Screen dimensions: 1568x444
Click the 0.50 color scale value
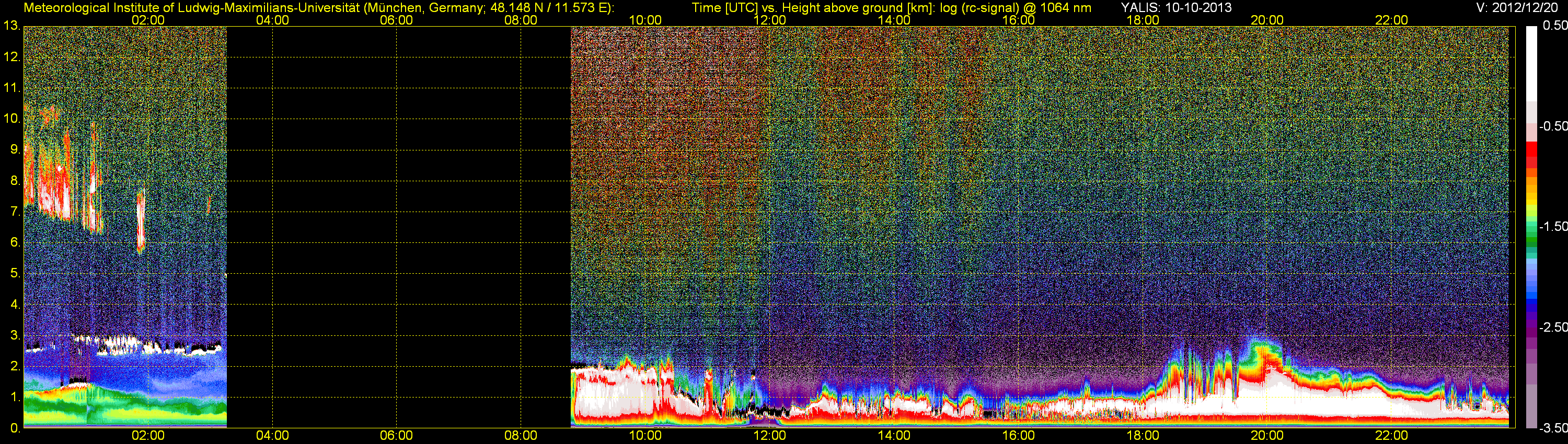coord(1554,26)
